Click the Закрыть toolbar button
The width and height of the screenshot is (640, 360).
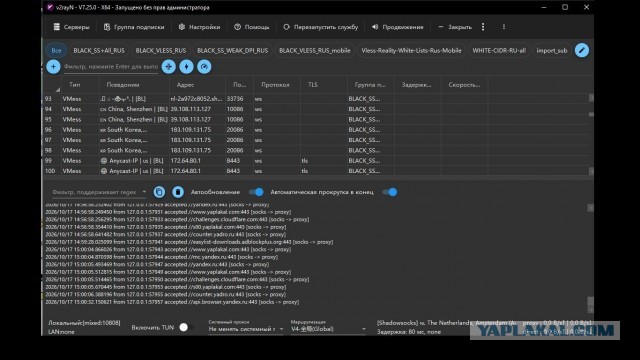coord(455,27)
